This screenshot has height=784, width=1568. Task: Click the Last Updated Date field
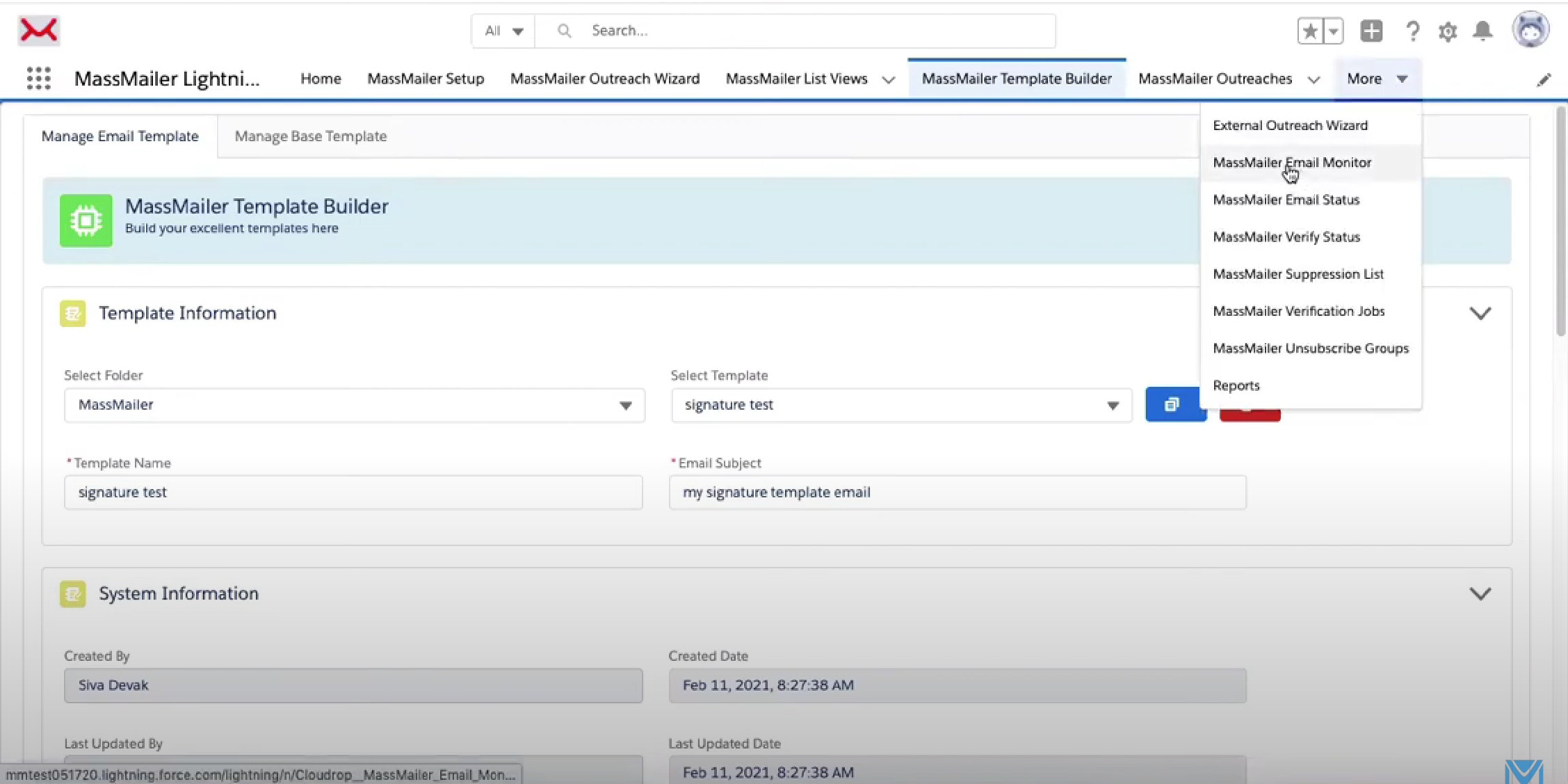[x=957, y=771]
